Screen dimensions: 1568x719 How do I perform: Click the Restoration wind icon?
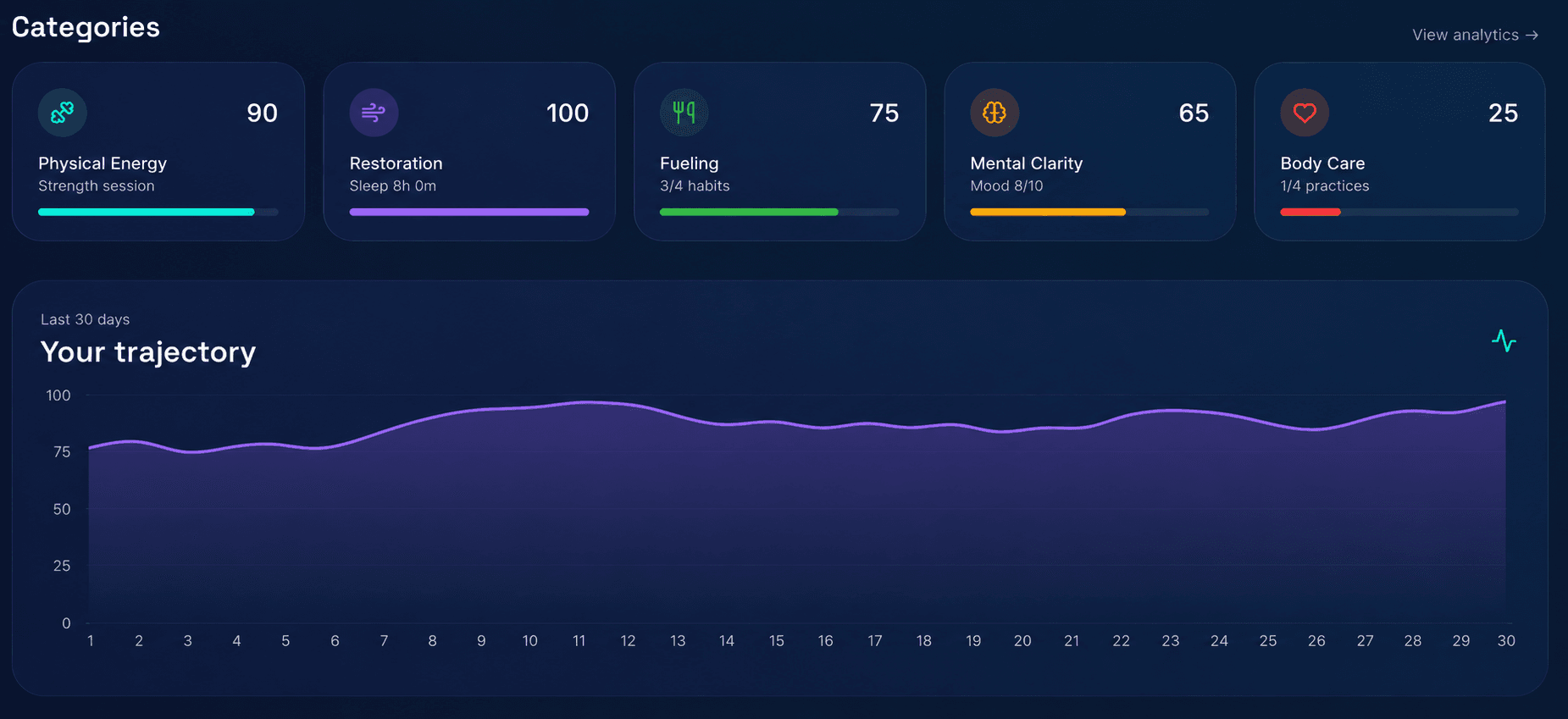(x=374, y=113)
